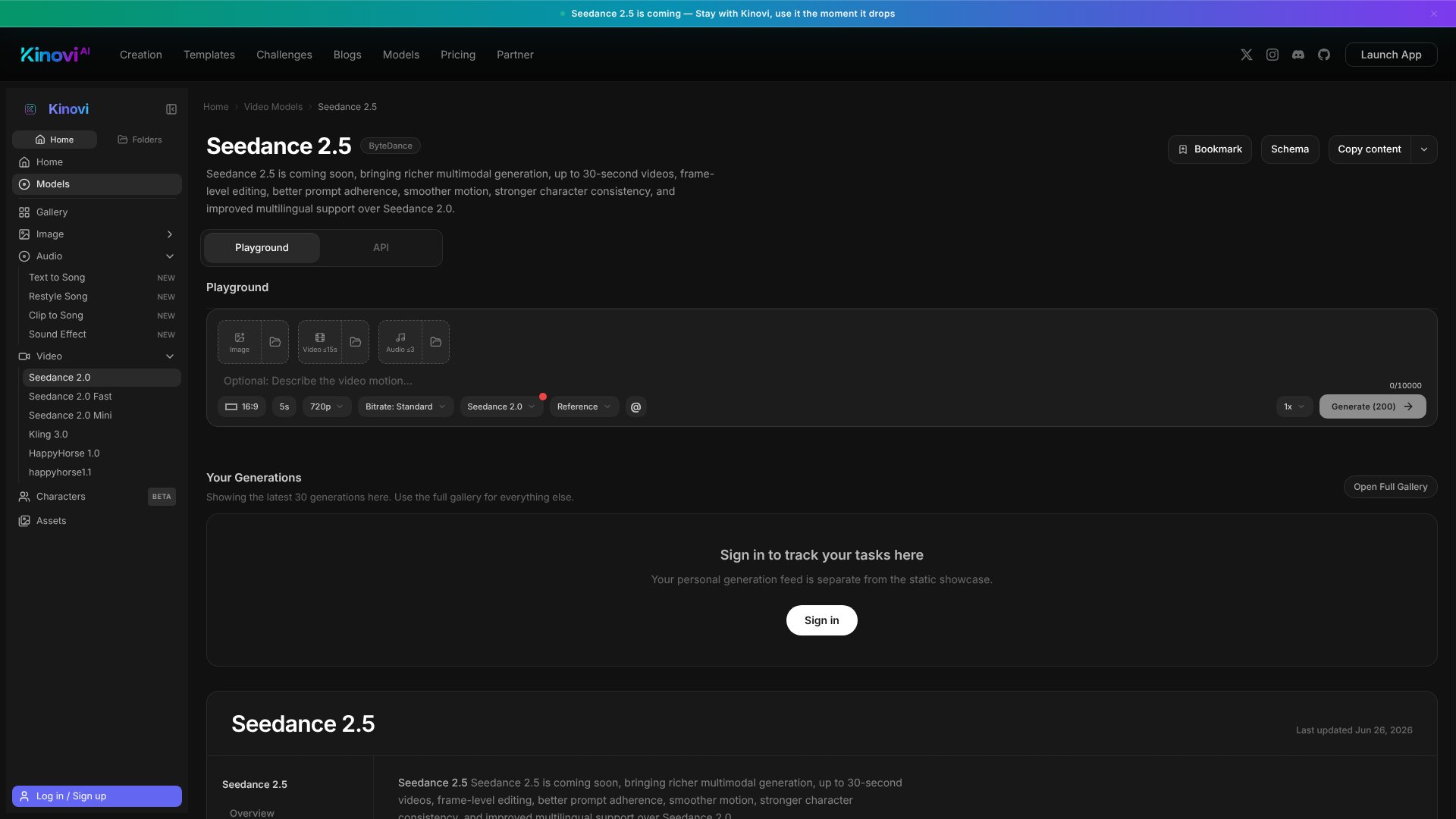The image size is (1456, 819).
Task: Click the Kinovi AI logo in header
Action: [x=55, y=54]
